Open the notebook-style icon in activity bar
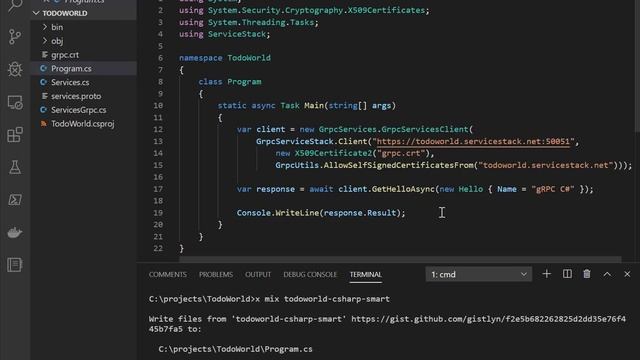This screenshot has height=360, width=640. [15, 265]
